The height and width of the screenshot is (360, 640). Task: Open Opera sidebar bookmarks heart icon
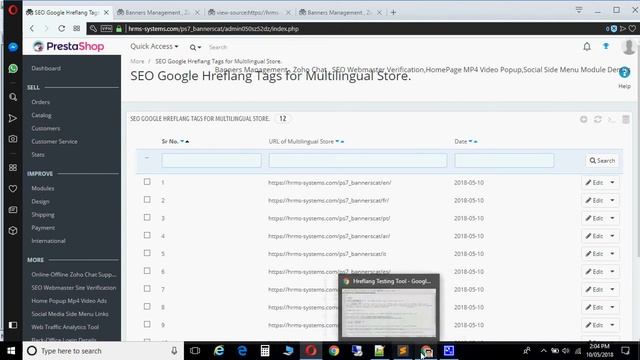(x=13, y=189)
